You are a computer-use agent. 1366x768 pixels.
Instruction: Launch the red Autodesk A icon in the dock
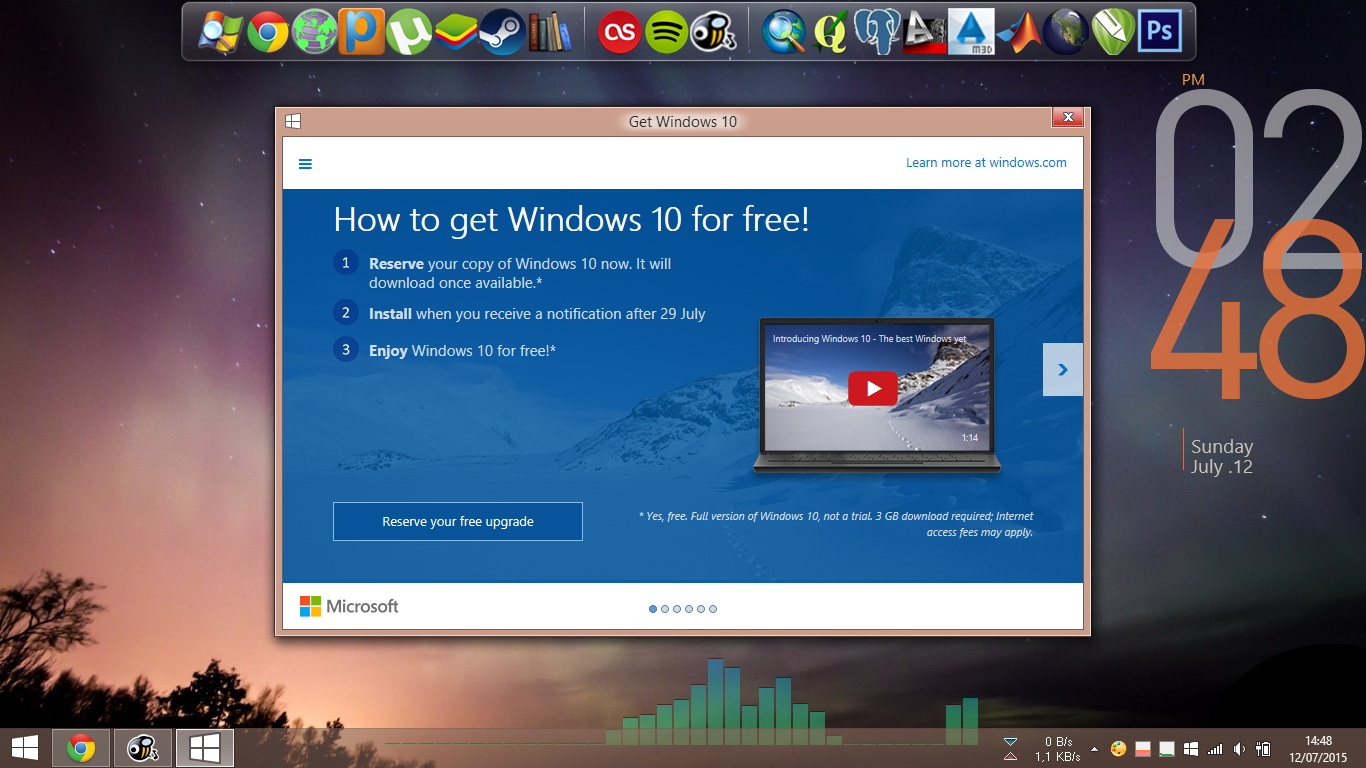click(x=925, y=32)
